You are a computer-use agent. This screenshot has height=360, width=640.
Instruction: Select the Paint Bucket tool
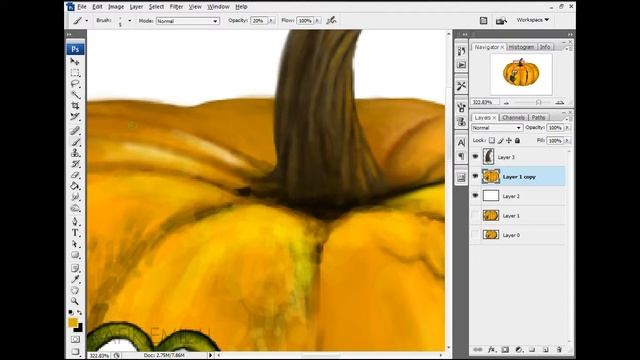(x=75, y=186)
